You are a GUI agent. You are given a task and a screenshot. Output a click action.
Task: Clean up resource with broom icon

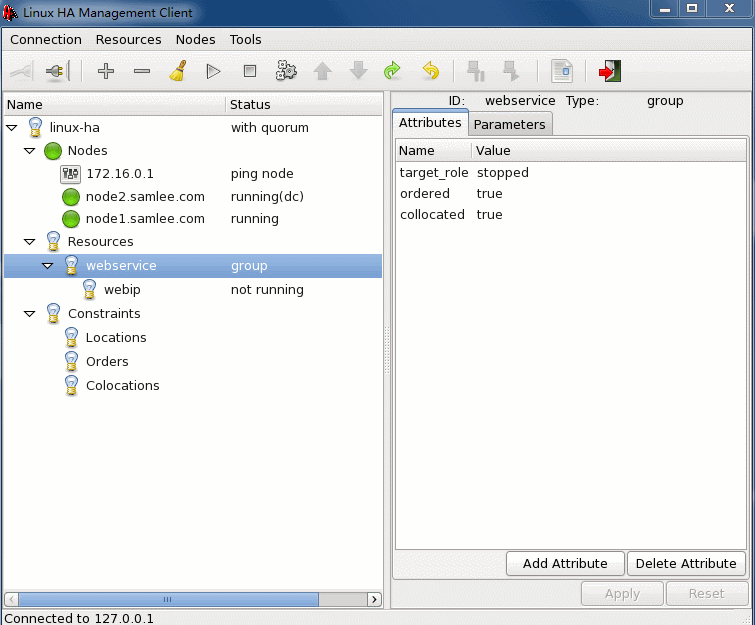(178, 71)
